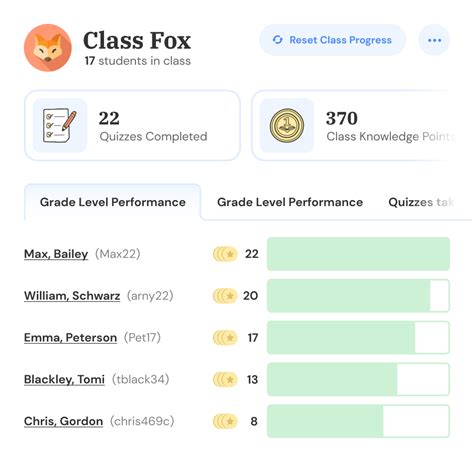Click the 22 Quizzes Completed card
474x462 pixels.
(x=132, y=126)
